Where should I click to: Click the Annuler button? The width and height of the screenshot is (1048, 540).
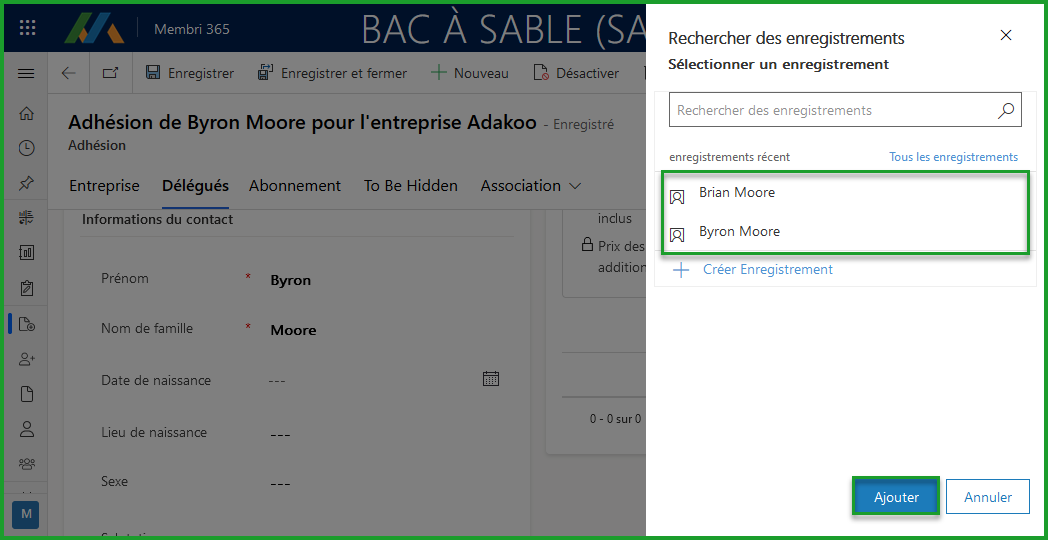tap(988, 497)
